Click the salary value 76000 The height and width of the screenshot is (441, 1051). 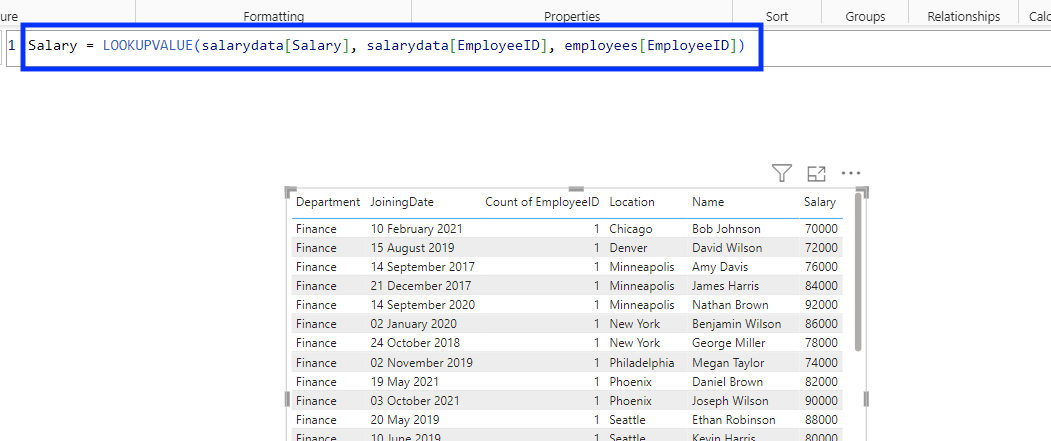(x=820, y=267)
